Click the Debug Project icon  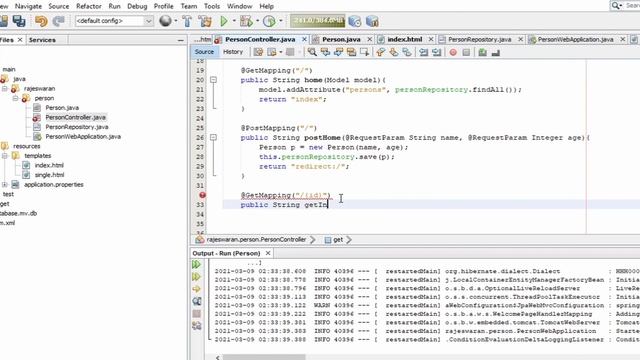coord(246,21)
